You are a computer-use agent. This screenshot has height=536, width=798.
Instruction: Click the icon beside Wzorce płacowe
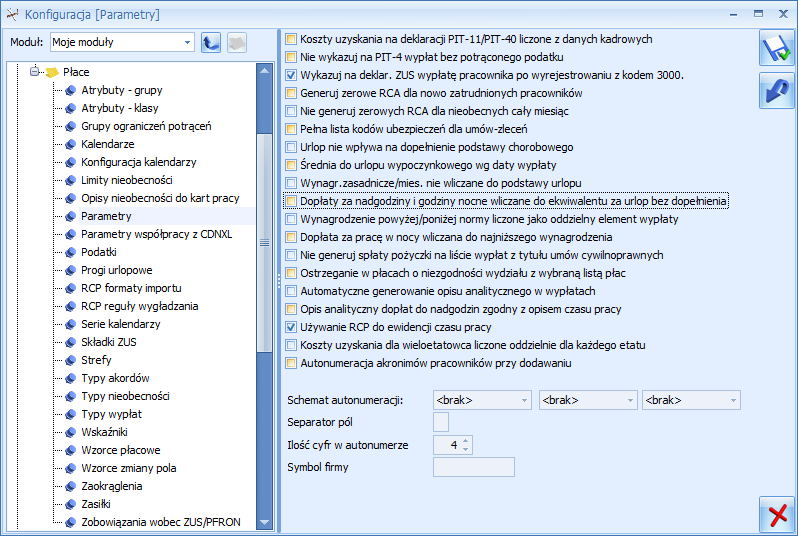pos(71,450)
